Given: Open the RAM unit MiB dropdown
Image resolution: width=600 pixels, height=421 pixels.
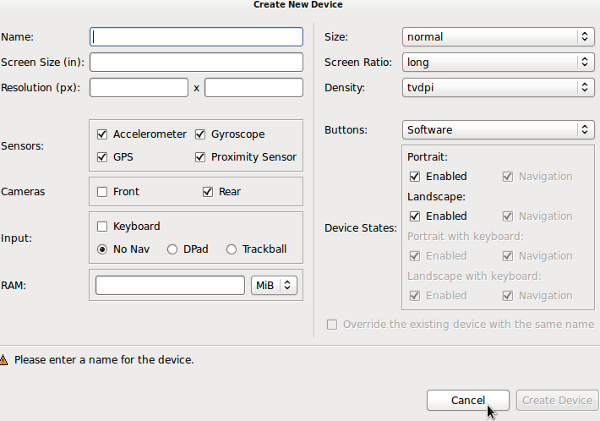Looking at the screenshot, I should pos(274,285).
